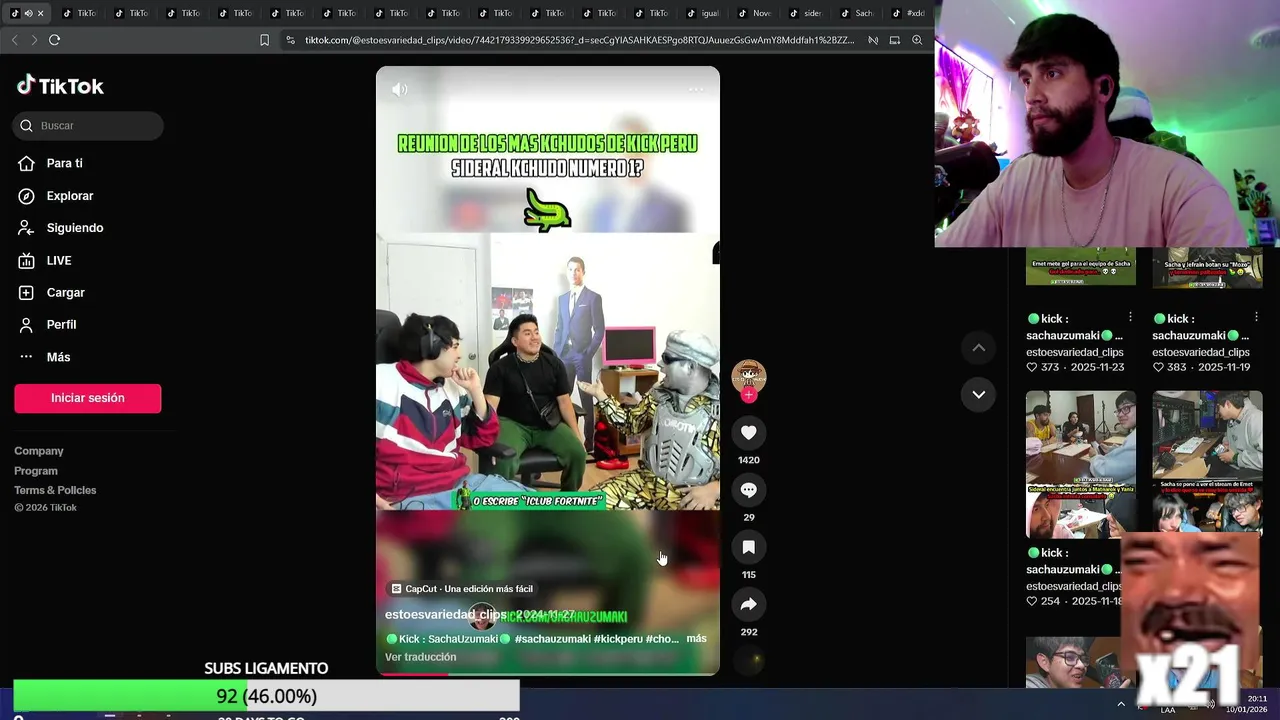Open 'Sacha se pone a ver' thumbnail
The height and width of the screenshot is (720, 1280).
click(x=1207, y=464)
